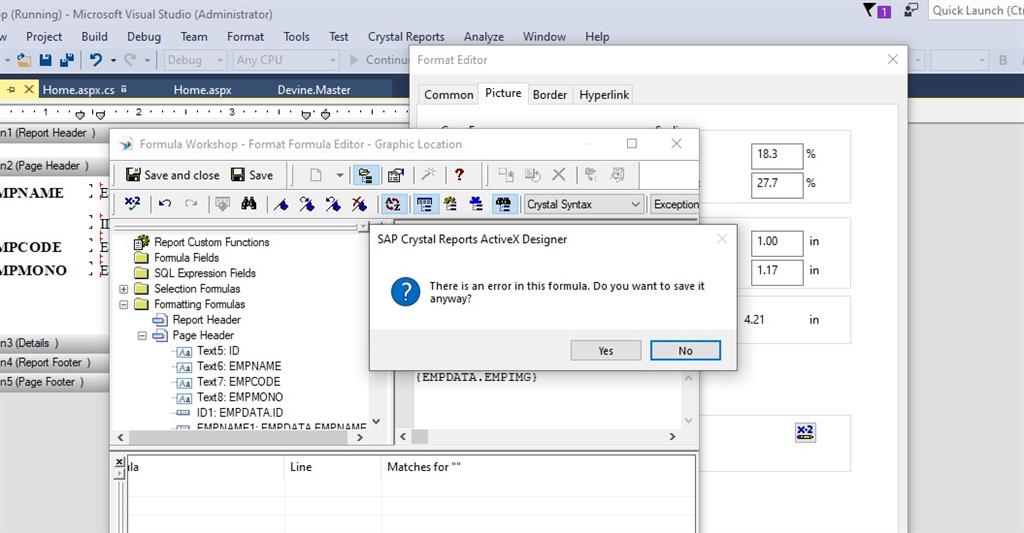Open the Team menu in Visual Studio
The image size is (1024, 533).
coord(194,37)
